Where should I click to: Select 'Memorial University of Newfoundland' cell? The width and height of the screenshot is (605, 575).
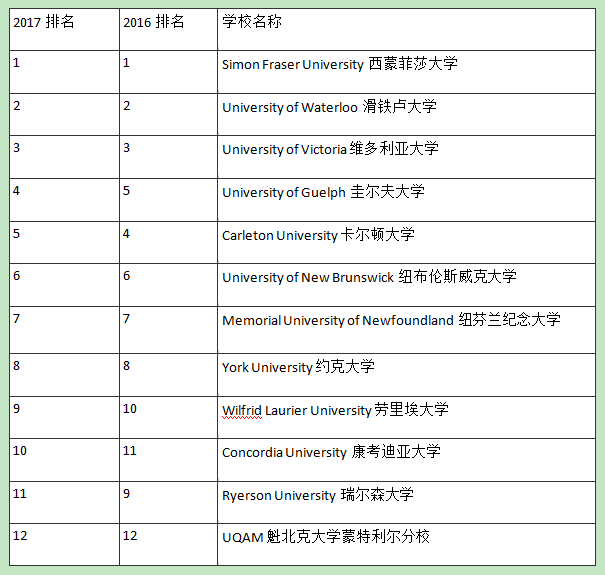407,330
